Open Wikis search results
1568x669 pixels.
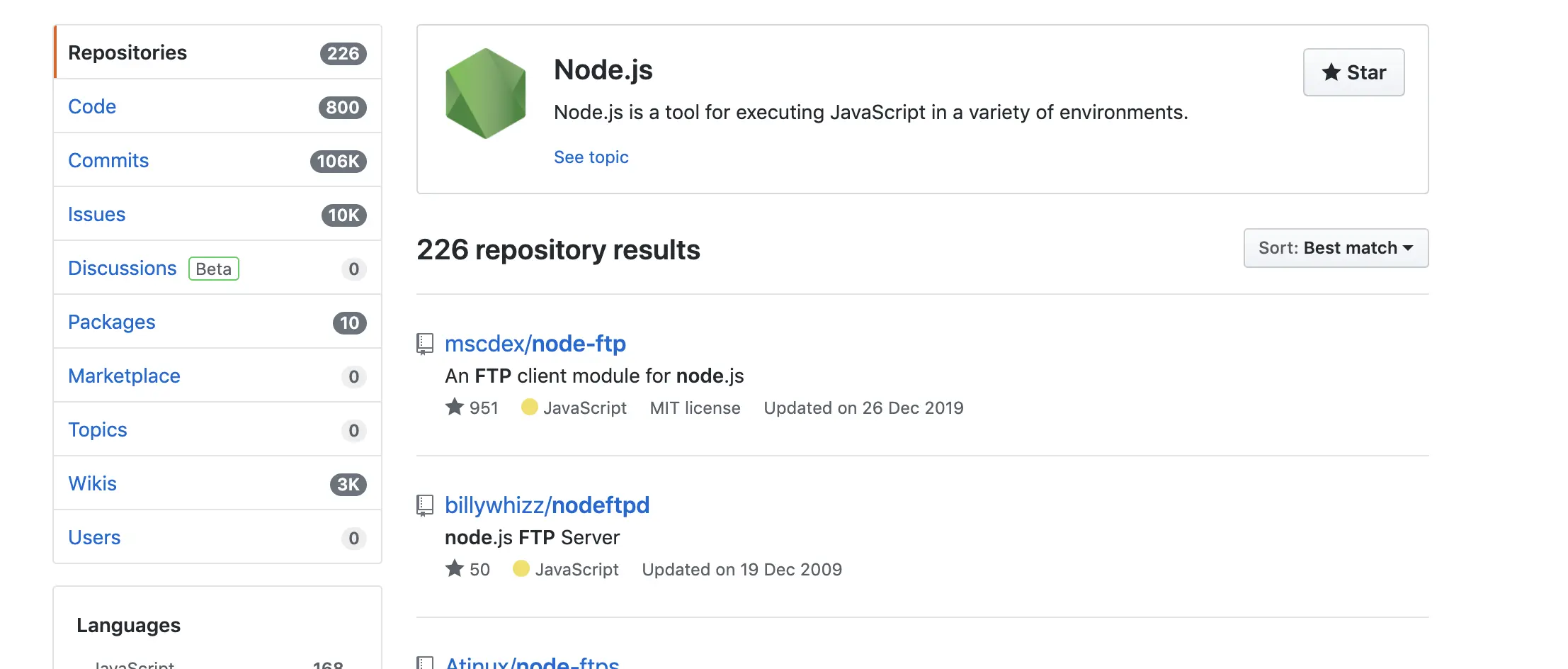(x=92, y=483)
